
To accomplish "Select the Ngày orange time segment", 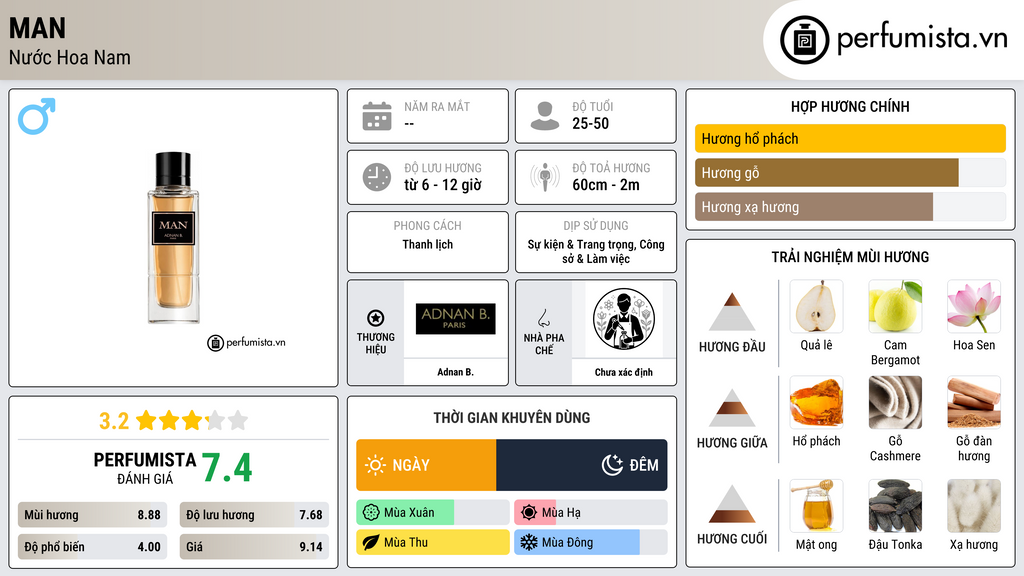I will click(x=426, y=465).
